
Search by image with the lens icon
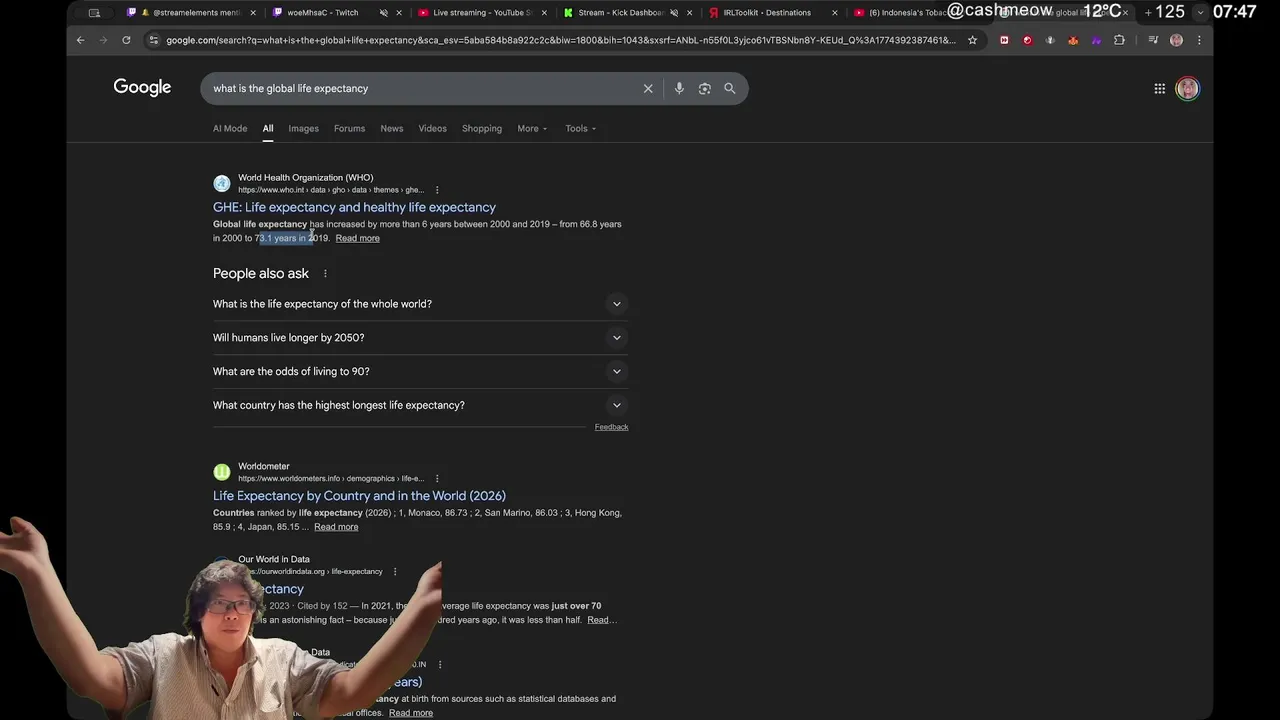coord(704,88)
